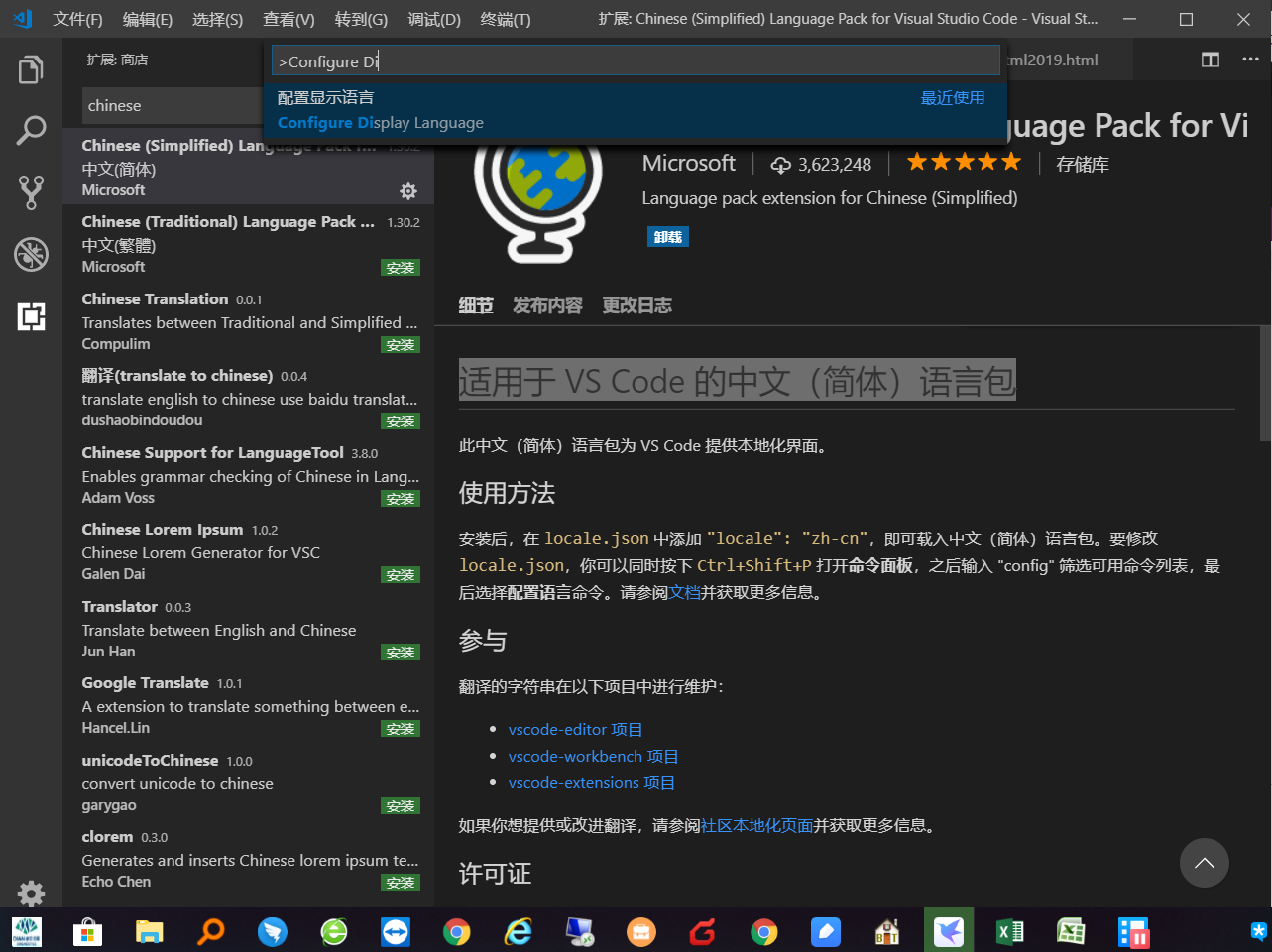Screen dimensions: 1272x952
Task: Click the 卸载 button to uninstall the language pack
Action: tap(667, 236)
